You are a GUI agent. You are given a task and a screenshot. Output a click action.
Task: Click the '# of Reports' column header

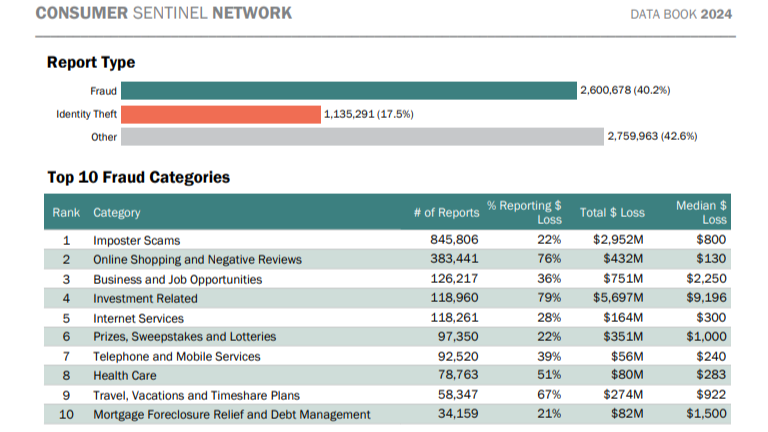(446, 213)
